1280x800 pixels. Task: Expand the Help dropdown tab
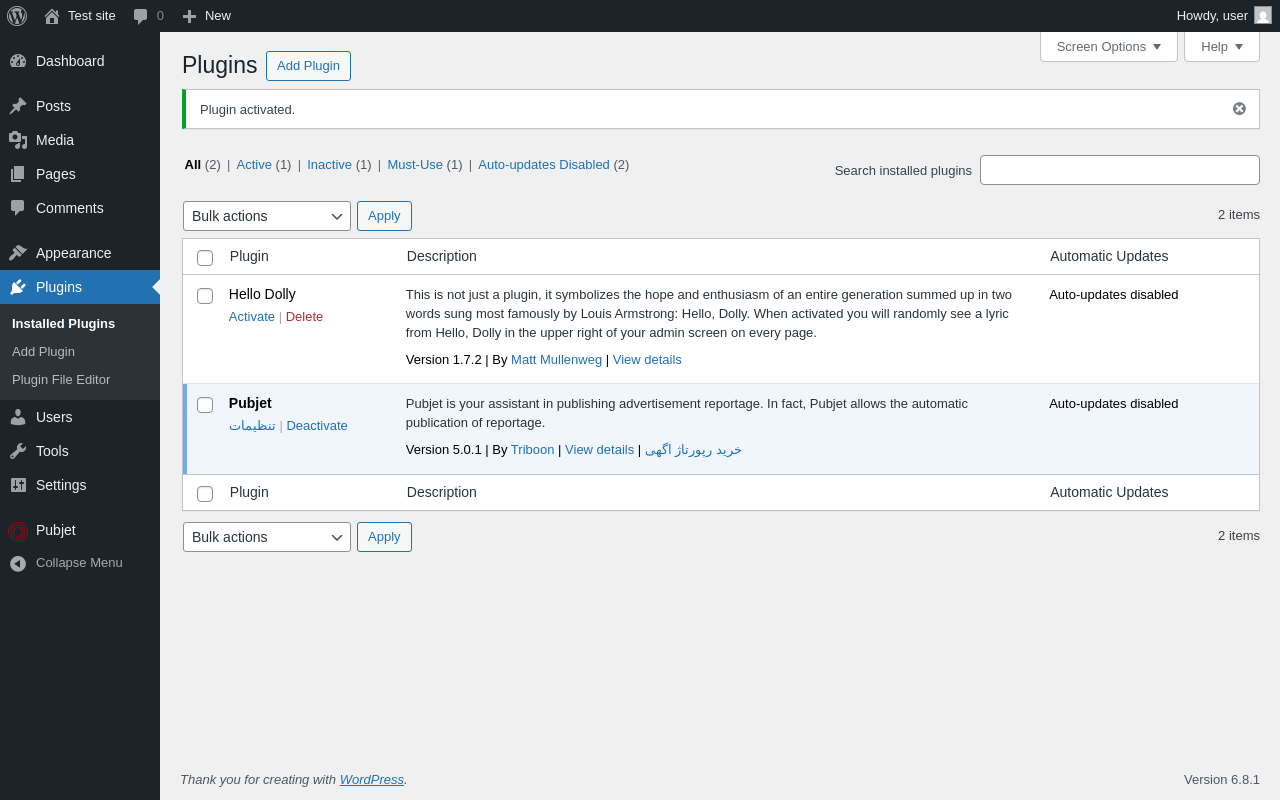pyautogui.click(x=1221, y=46)
